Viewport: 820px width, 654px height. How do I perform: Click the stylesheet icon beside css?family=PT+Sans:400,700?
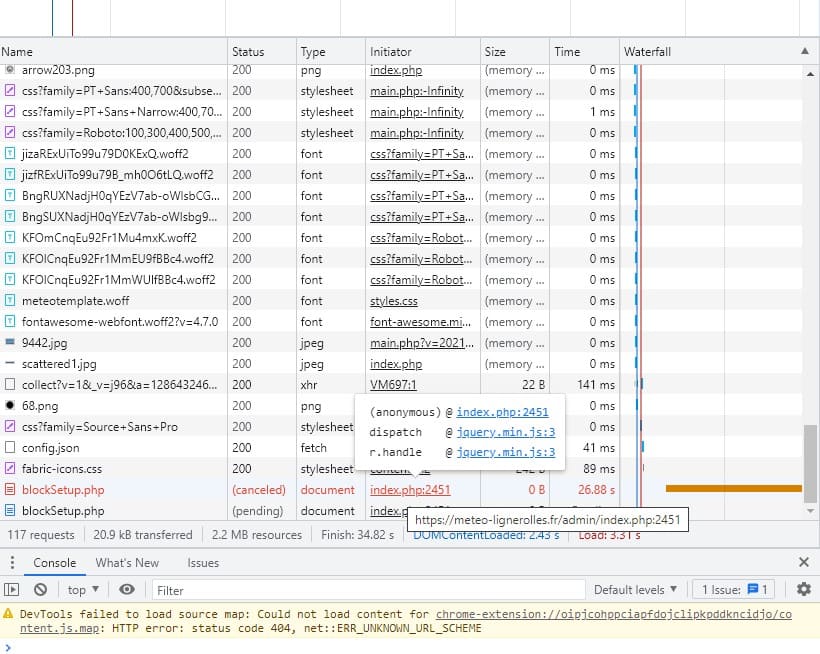click(10, 90)
